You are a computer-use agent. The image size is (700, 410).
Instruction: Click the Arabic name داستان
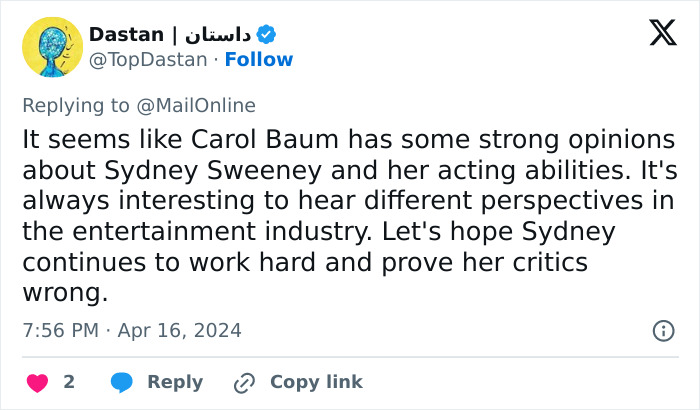click(217, 35)
